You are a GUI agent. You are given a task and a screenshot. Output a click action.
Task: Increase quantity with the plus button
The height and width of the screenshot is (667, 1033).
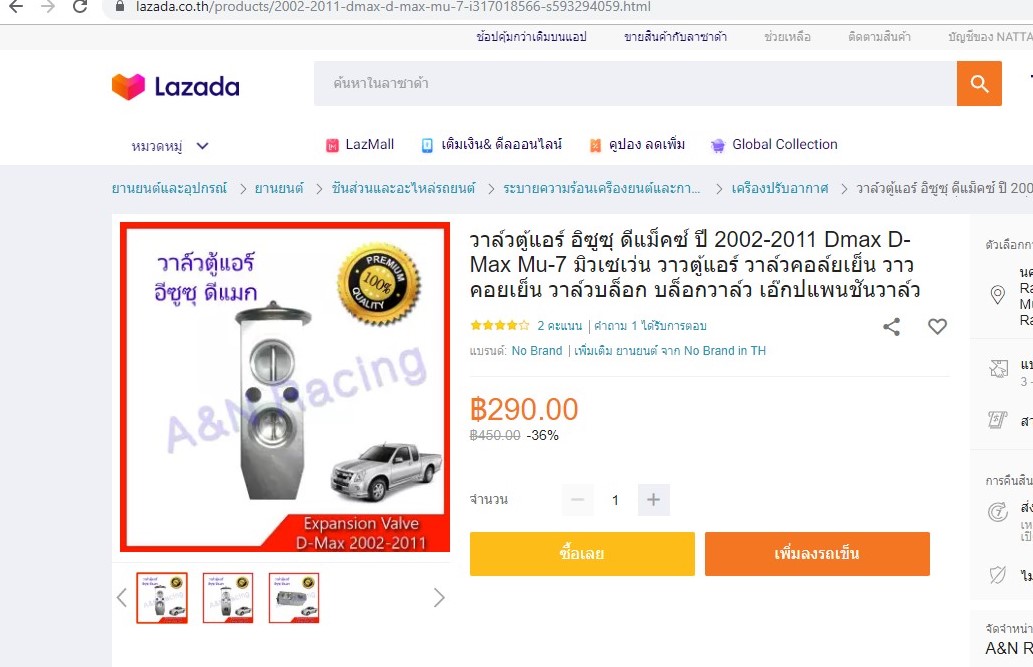654,500
